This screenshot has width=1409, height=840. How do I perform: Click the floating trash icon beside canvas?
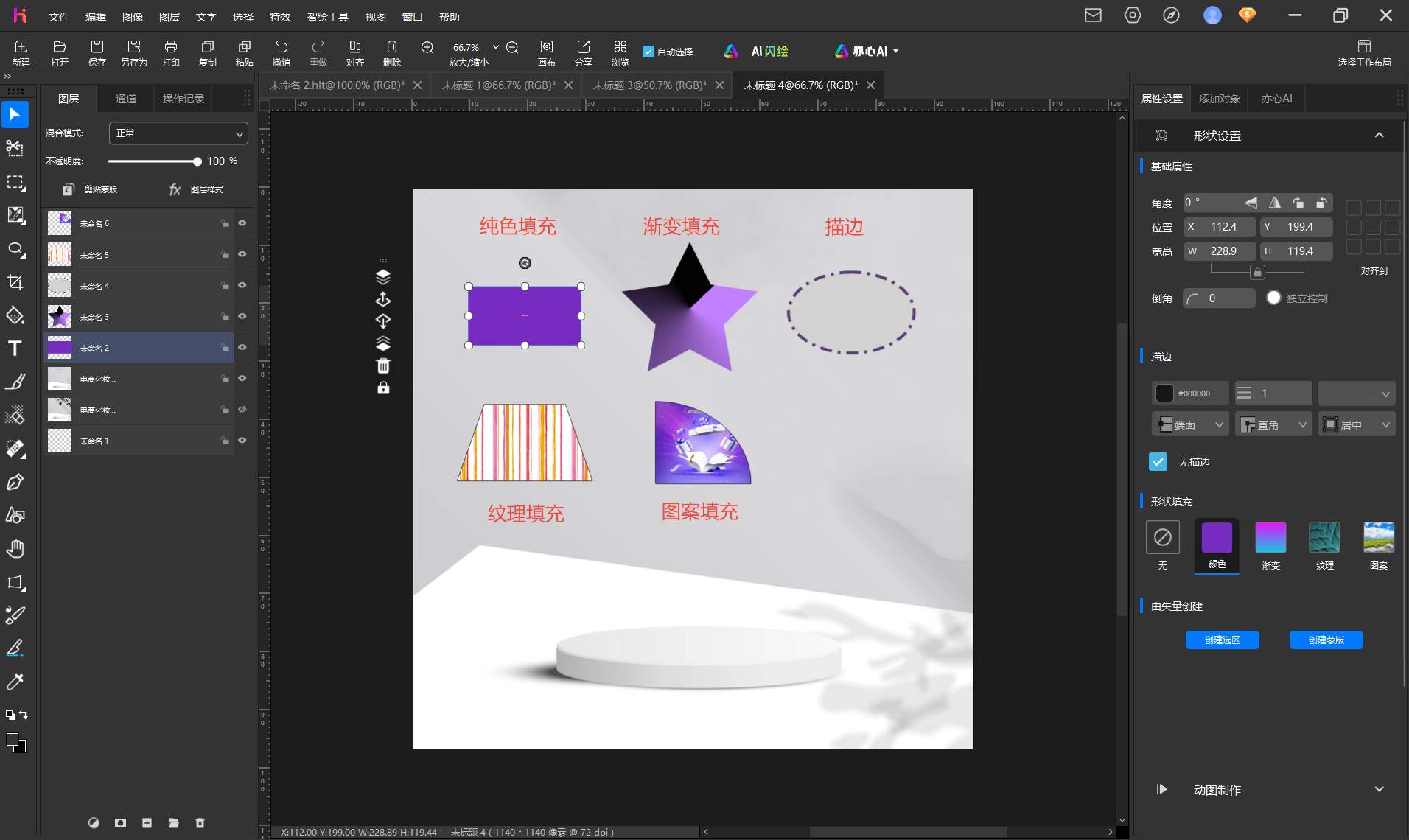click(x=383, y=366)
